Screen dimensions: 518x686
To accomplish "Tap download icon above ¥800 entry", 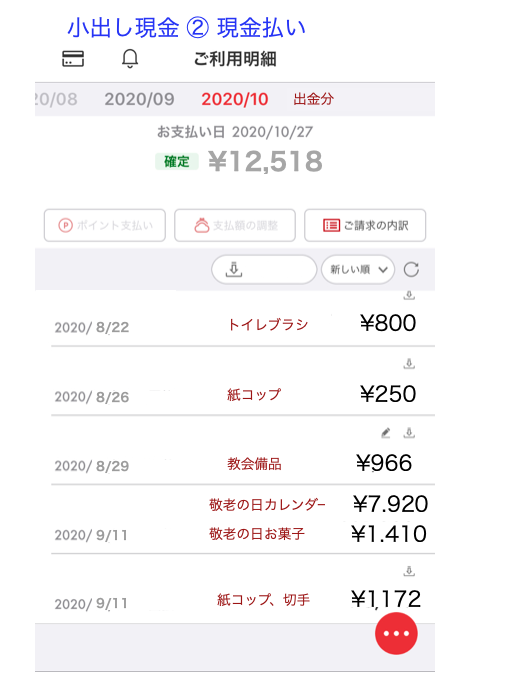I will coord(409,295).
